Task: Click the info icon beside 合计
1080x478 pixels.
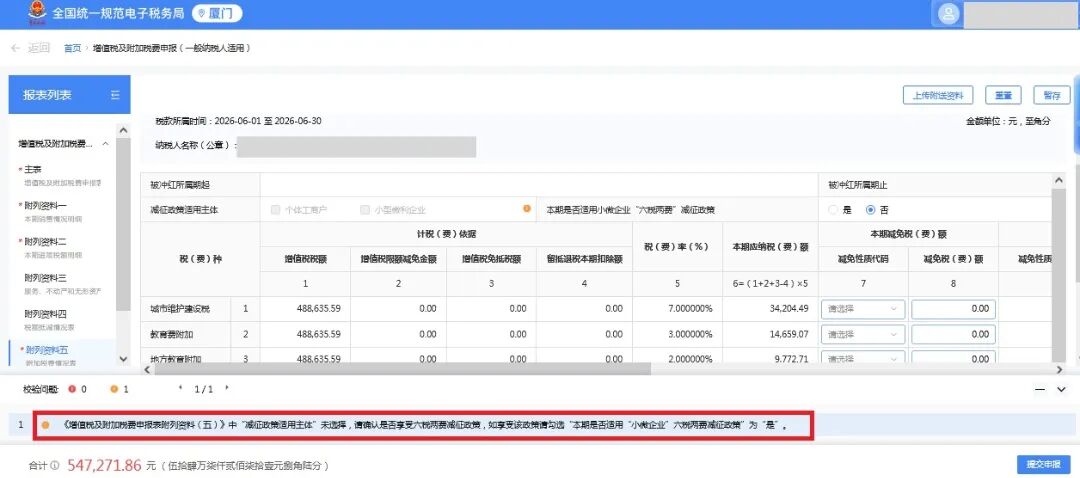Action: [54, 466]
